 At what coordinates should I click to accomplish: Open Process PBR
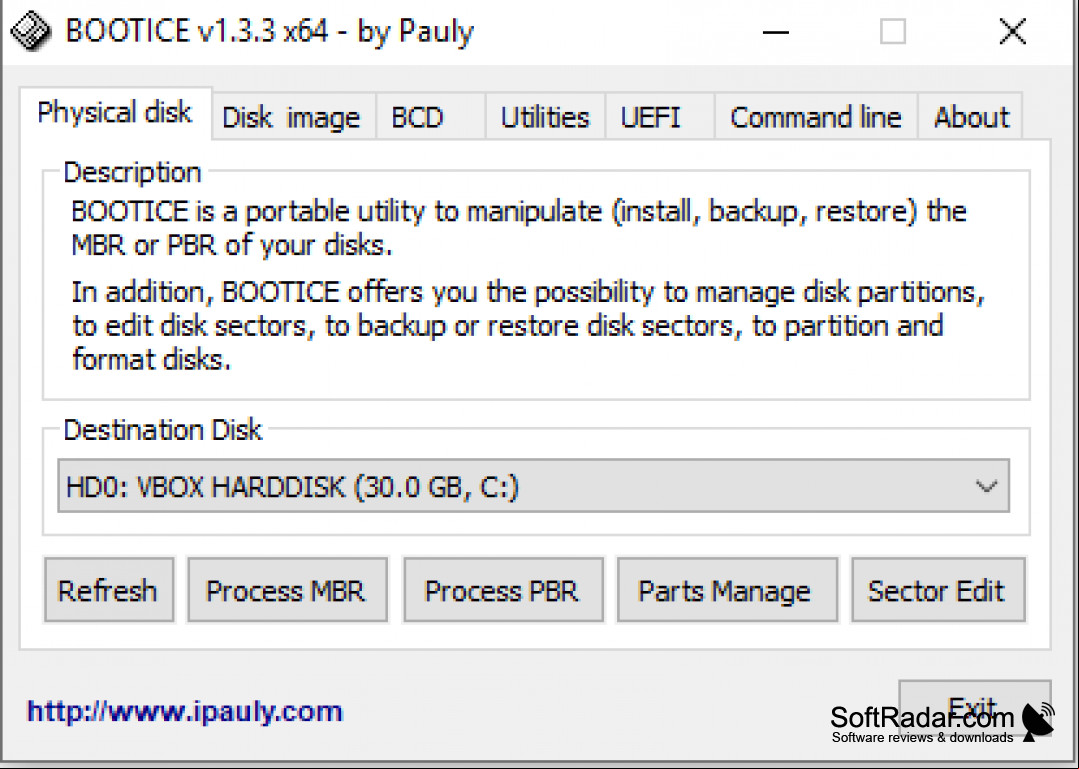coord(503,590)
